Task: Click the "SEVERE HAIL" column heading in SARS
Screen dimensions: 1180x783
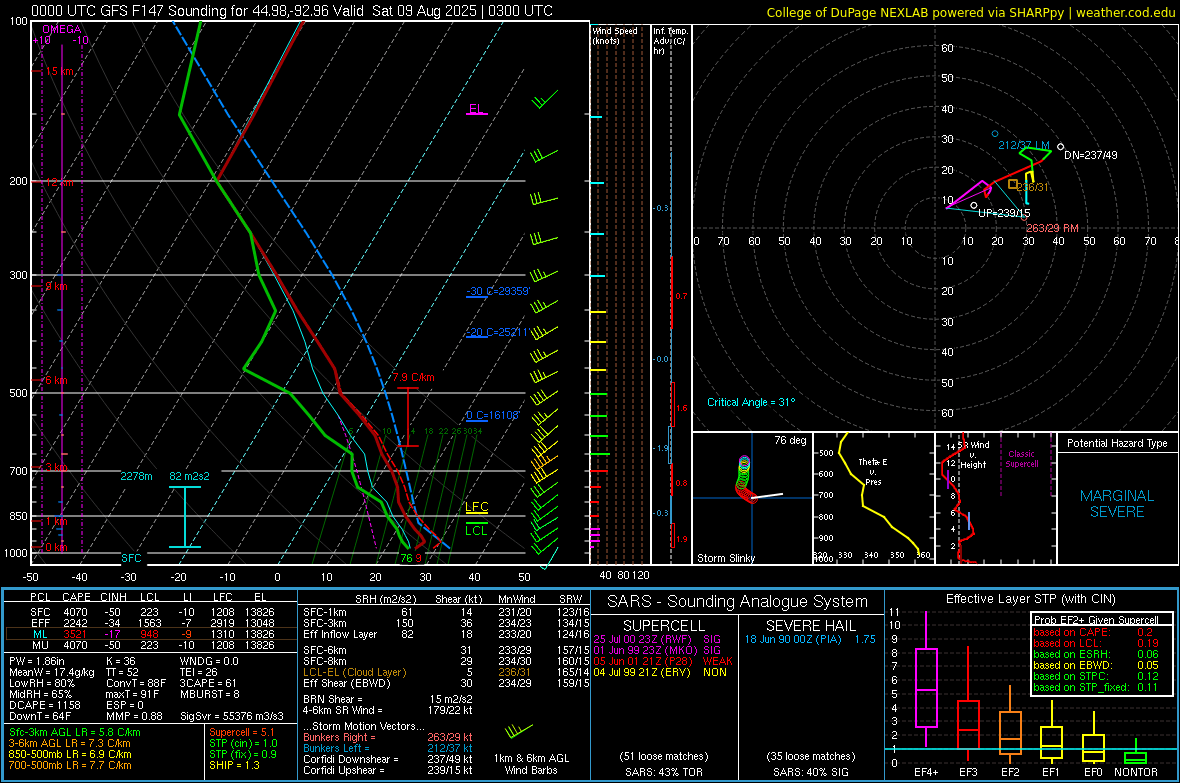Action: click(810, 626)
